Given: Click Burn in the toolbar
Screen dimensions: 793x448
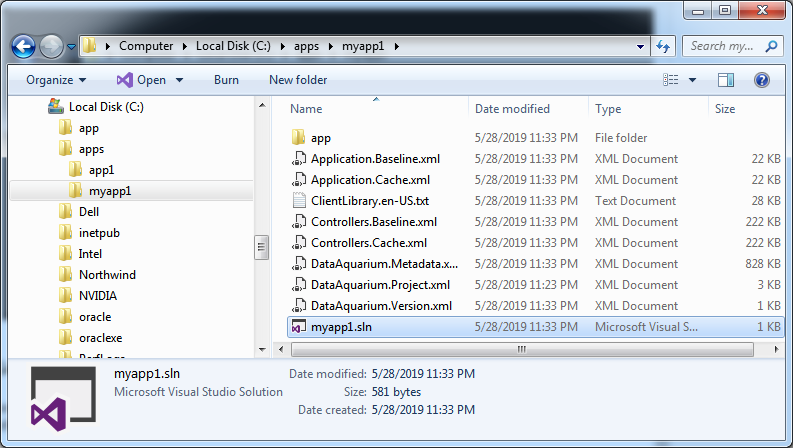Looking at the screenshot, I should (226, 80).
